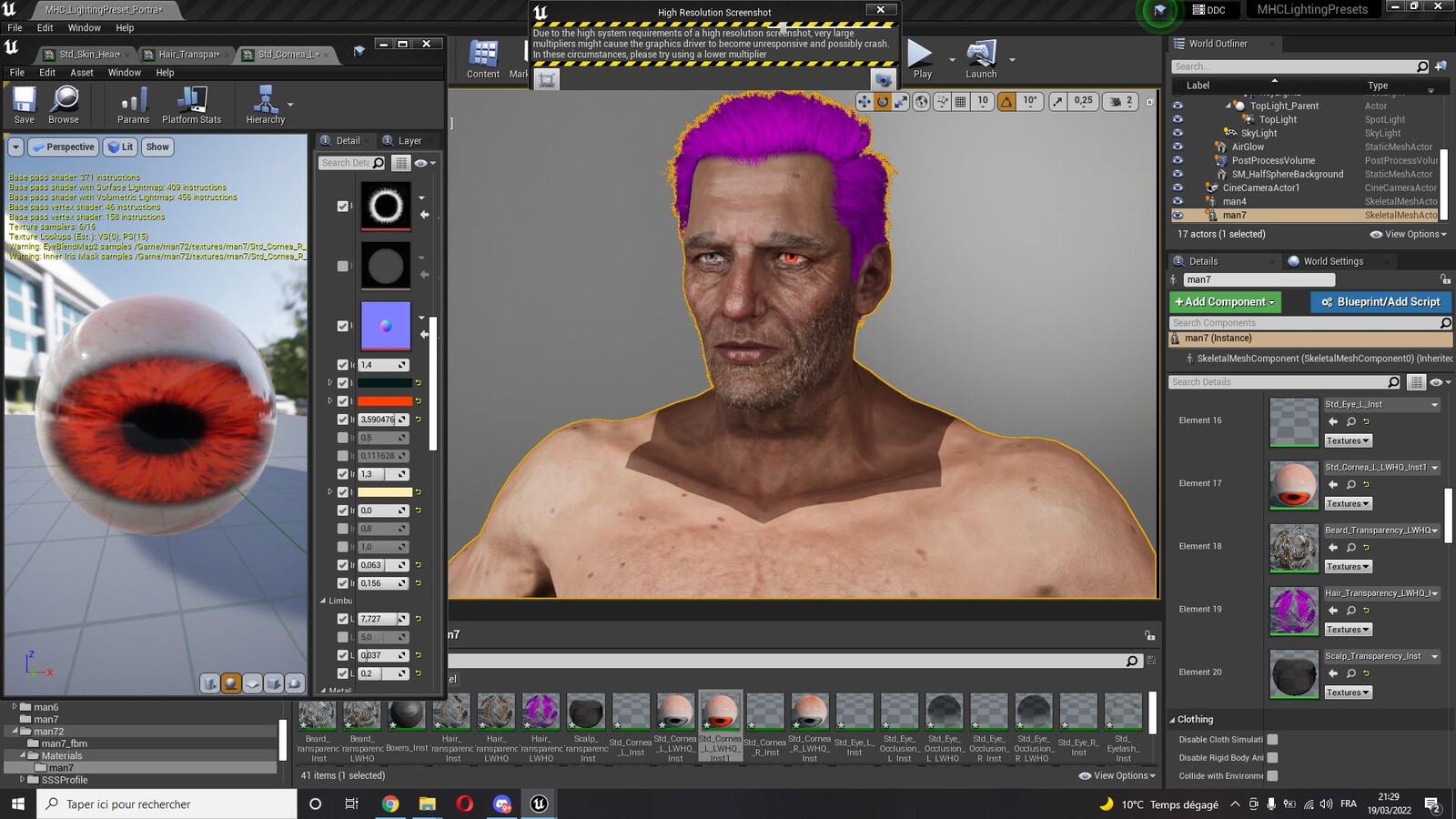Select PostProcessVolume in World Outliner
Screen dimensions: 1456x819
coord(1273,160)
